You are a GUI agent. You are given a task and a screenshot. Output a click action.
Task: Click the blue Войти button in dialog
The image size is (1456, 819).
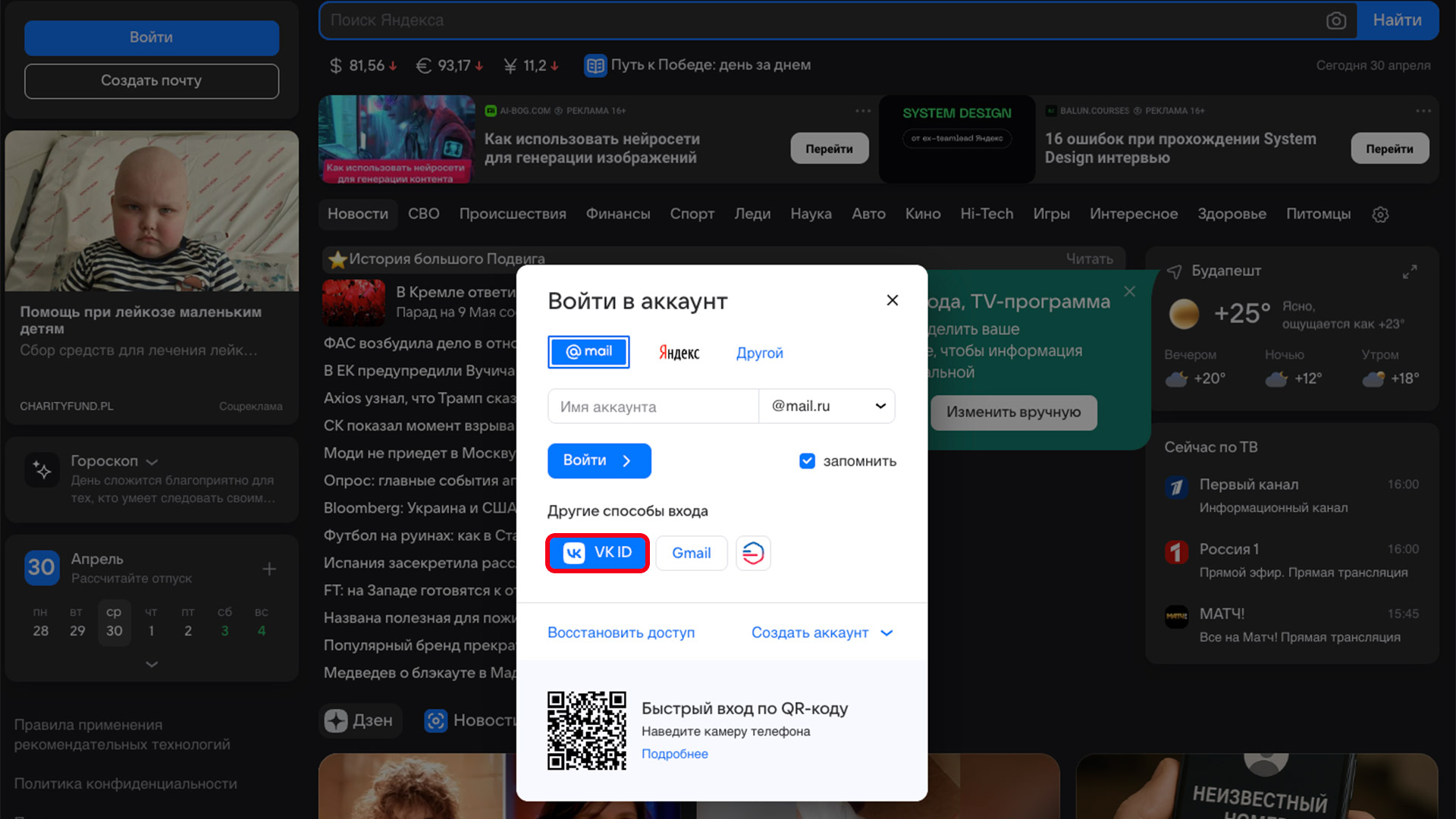click(599, 460)
